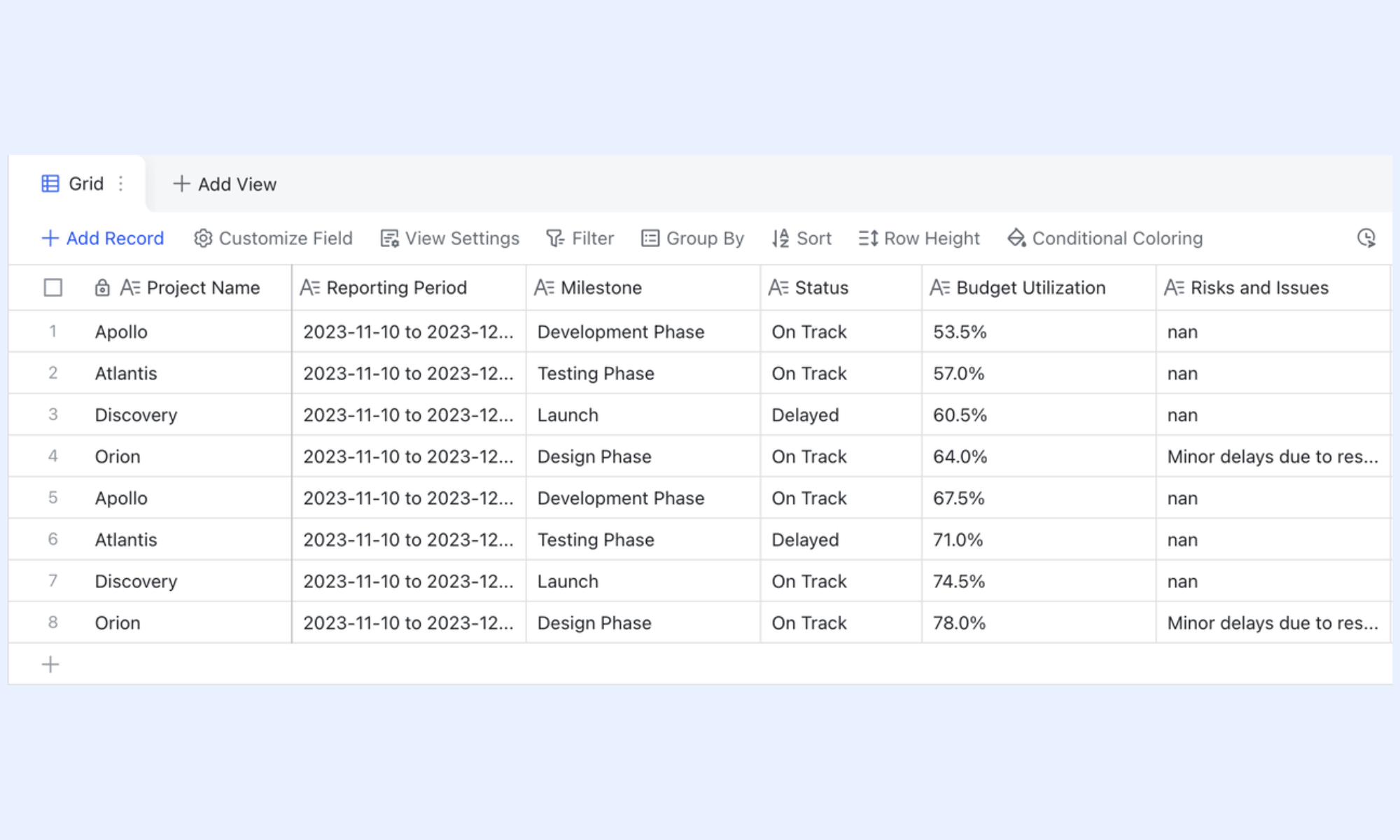The height and width of the screenshot is (840, 1400).
Task: Select row 1 number for Apollo
Action: [52, 331]
